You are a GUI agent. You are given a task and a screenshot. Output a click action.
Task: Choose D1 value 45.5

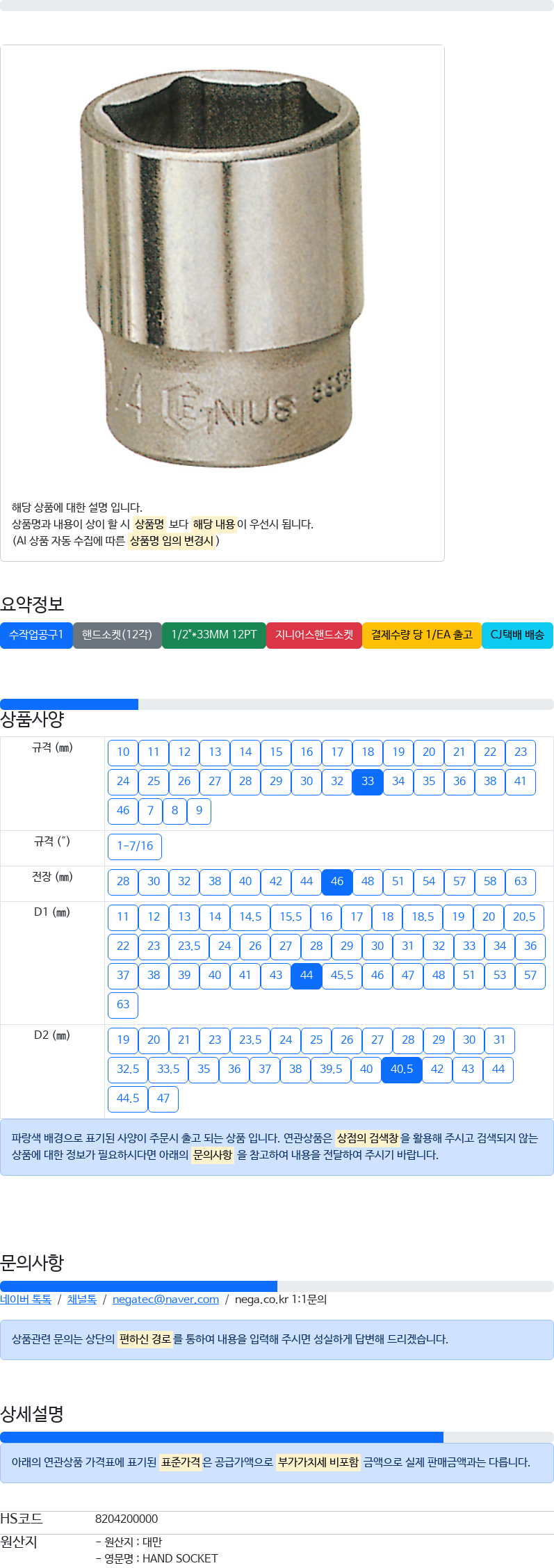coord(342,976)
